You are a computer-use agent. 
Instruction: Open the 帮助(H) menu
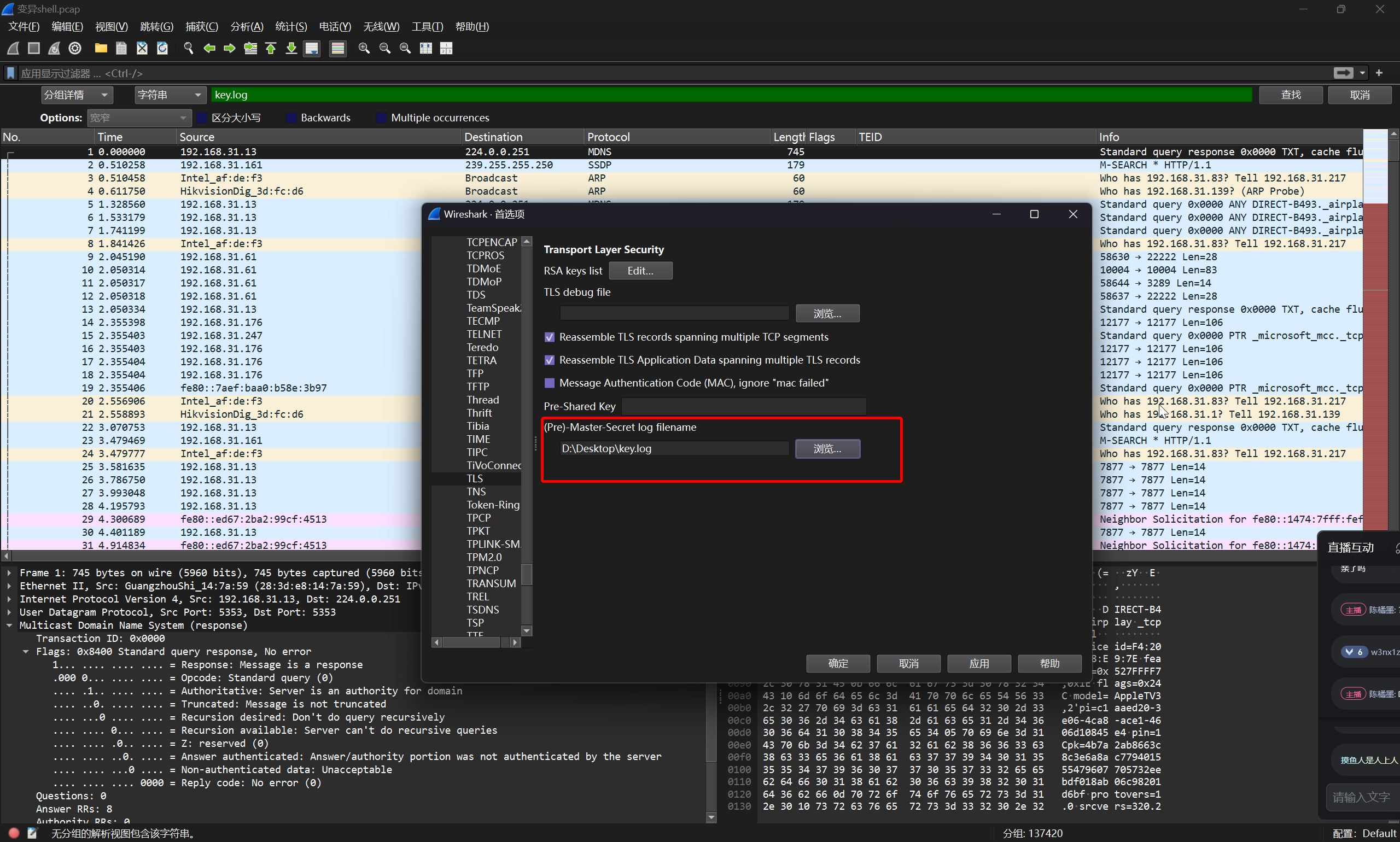click(472, 27)
